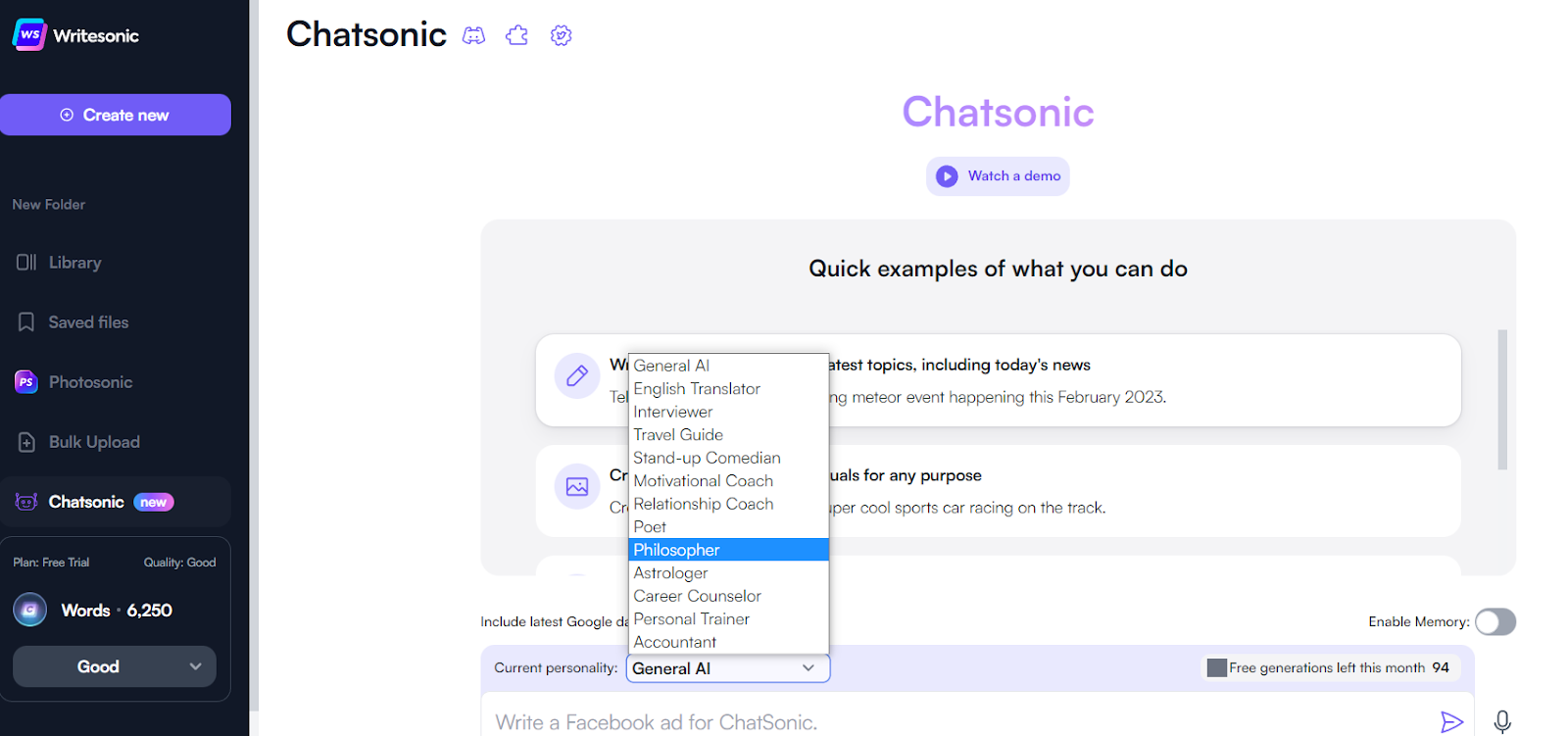Open the settings gear icon beside Chatsonic title
The height and width of the screenshot is (736, 1568).
(561, 35)
